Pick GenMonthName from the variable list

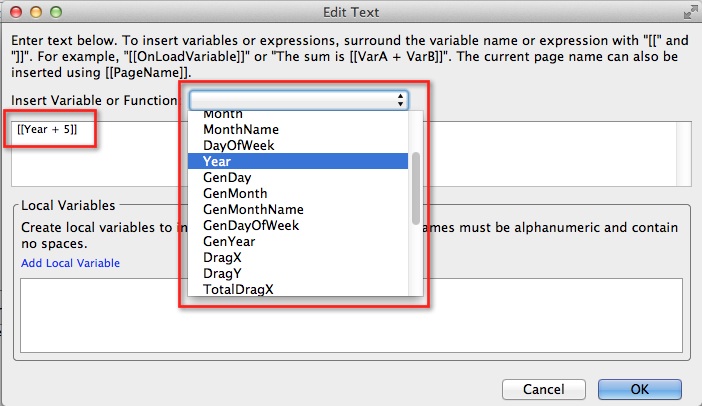pyautogui.click(x=252, y=209)
